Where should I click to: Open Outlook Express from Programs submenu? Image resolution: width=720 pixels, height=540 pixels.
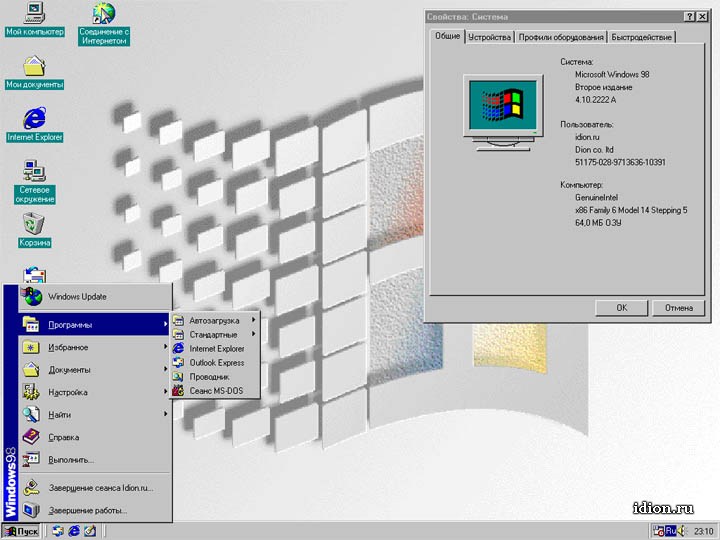pyautogui.click(x=215, y=363)
